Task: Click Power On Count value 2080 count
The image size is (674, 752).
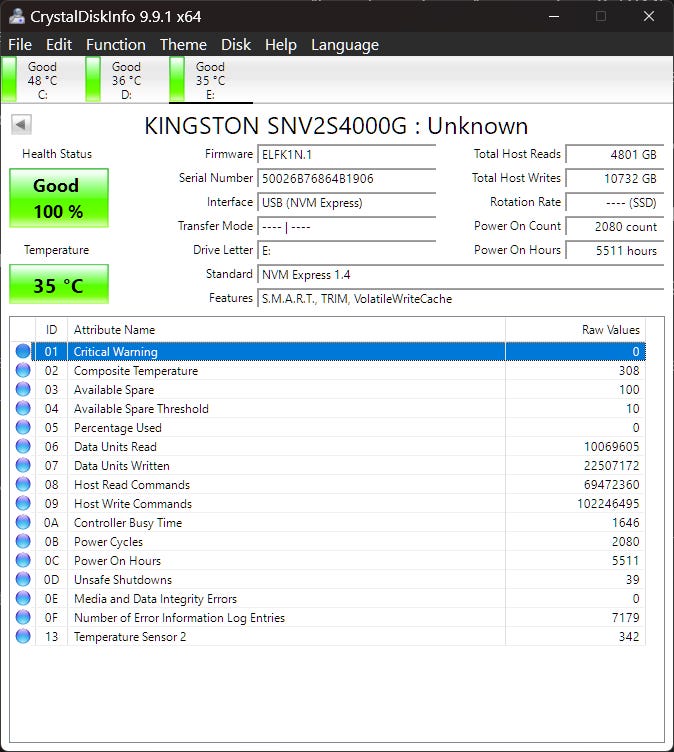Action: click(x=615, y=226)
